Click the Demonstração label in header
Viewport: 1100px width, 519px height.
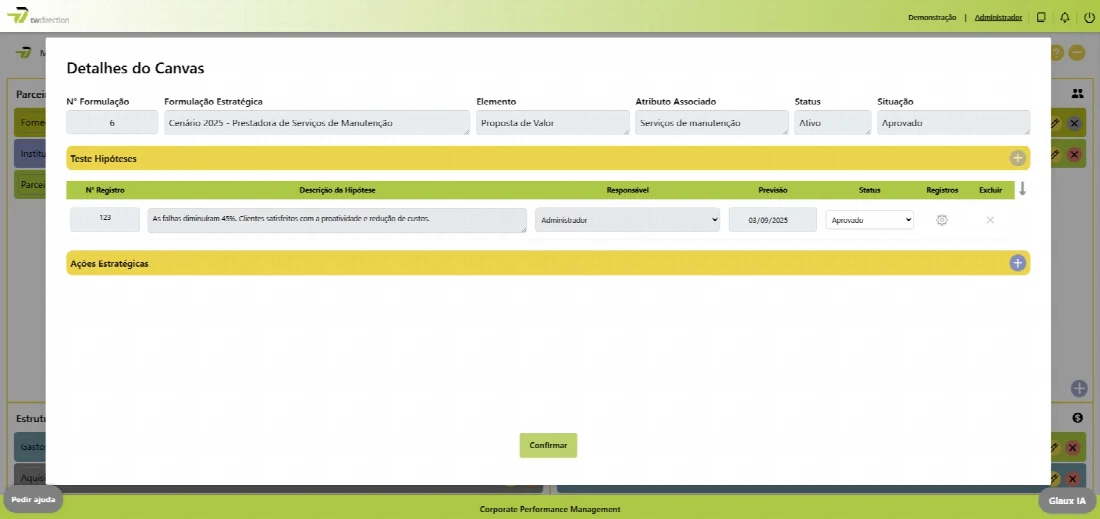click(932, 18)
